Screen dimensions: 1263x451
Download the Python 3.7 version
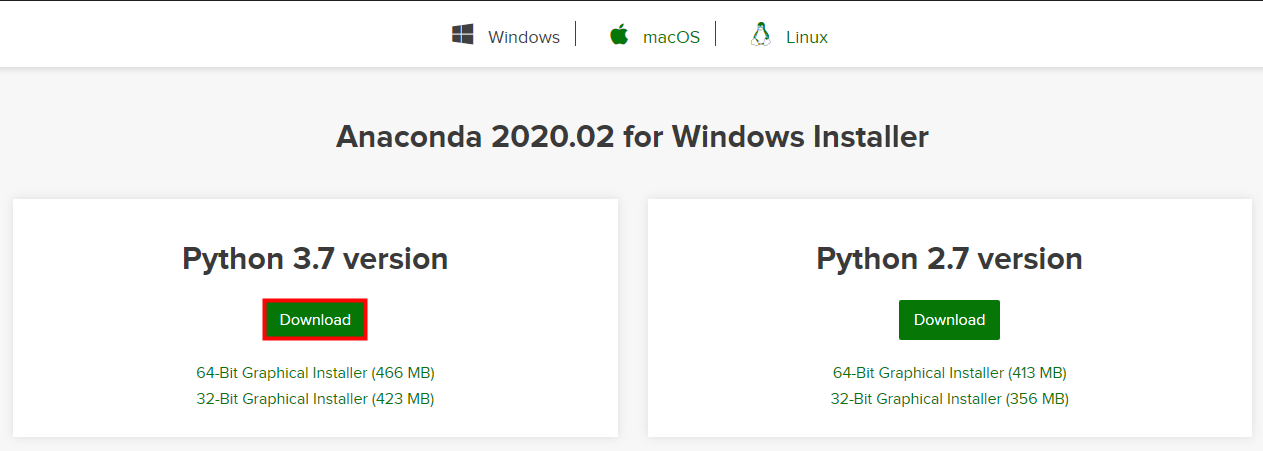point(315,320)
